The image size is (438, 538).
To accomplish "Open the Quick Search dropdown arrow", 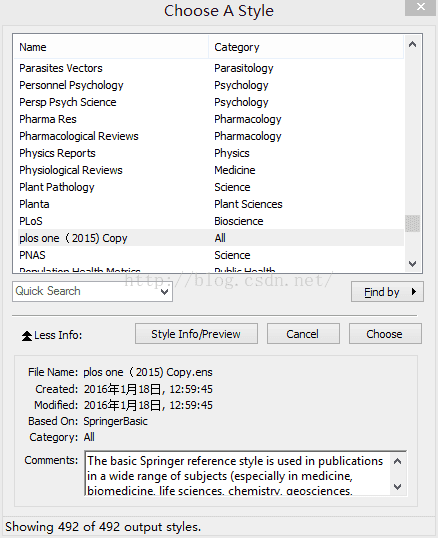I will [165, 292].
